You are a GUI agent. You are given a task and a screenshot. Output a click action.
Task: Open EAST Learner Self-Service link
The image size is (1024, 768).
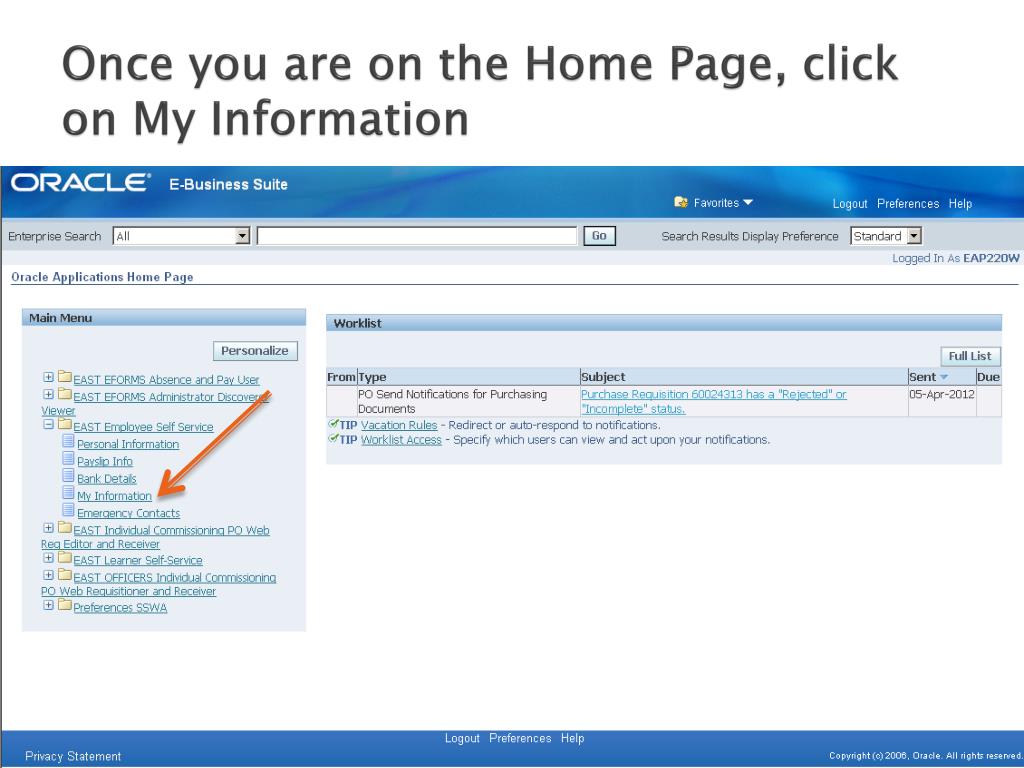[138, 560]
